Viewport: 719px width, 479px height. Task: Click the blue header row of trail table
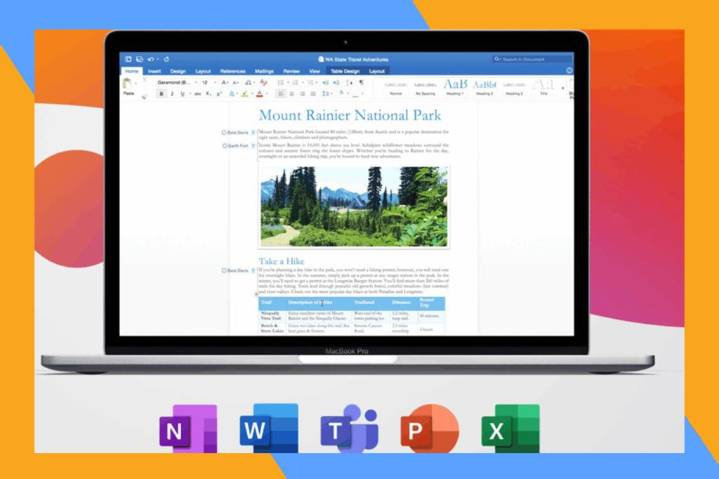(x=352, y=303)
